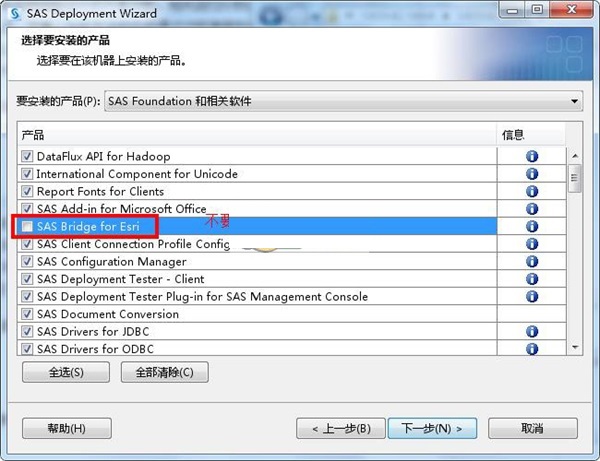Screen dimensions: 600x461
Task: Cancel the wizard with 取消 button
Action: (533, 428)
